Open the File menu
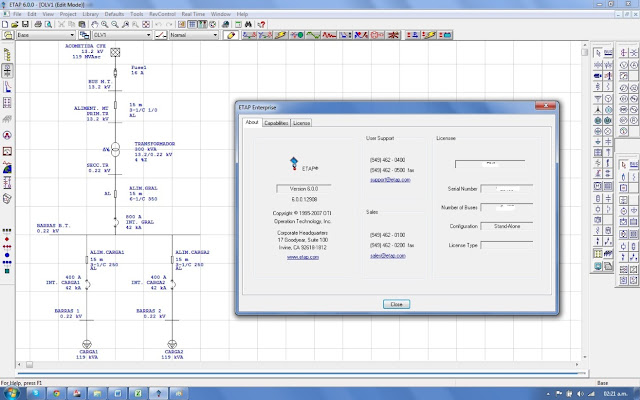 click(17, 14)
